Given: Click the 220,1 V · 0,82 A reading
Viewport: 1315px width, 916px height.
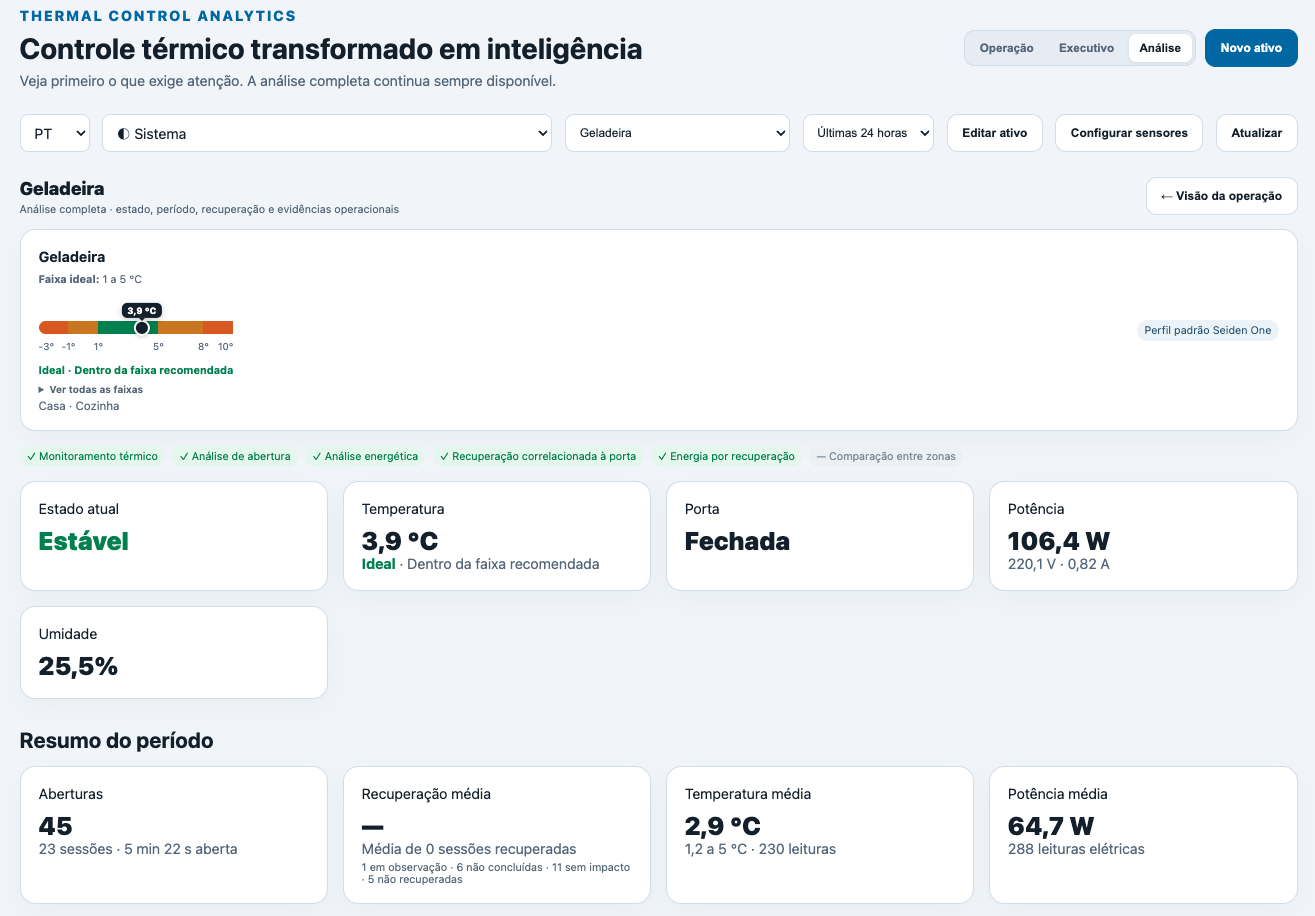Looking at the screenshot, I should click(x=1059, y=564).
